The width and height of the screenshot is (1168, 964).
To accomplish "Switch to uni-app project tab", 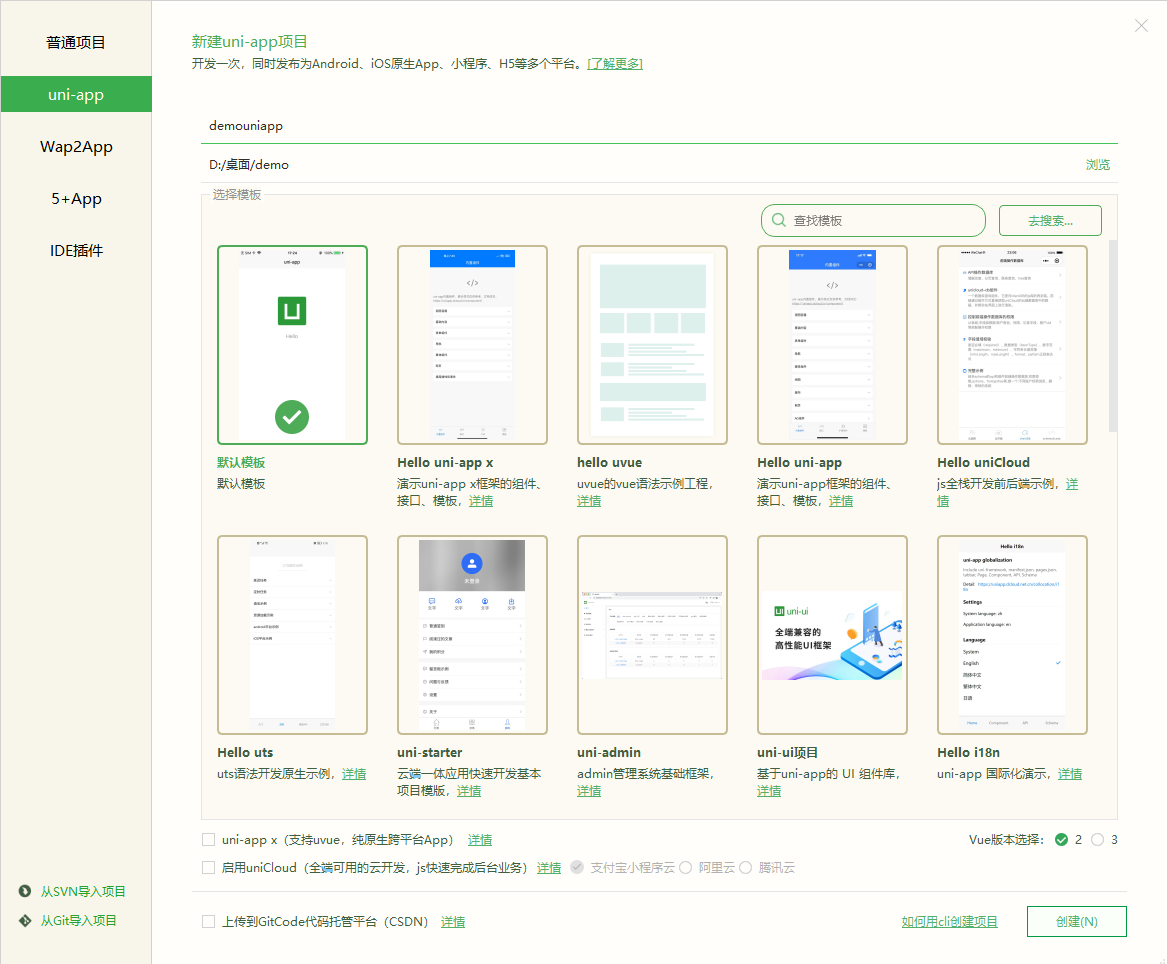I will coord(76,95).
